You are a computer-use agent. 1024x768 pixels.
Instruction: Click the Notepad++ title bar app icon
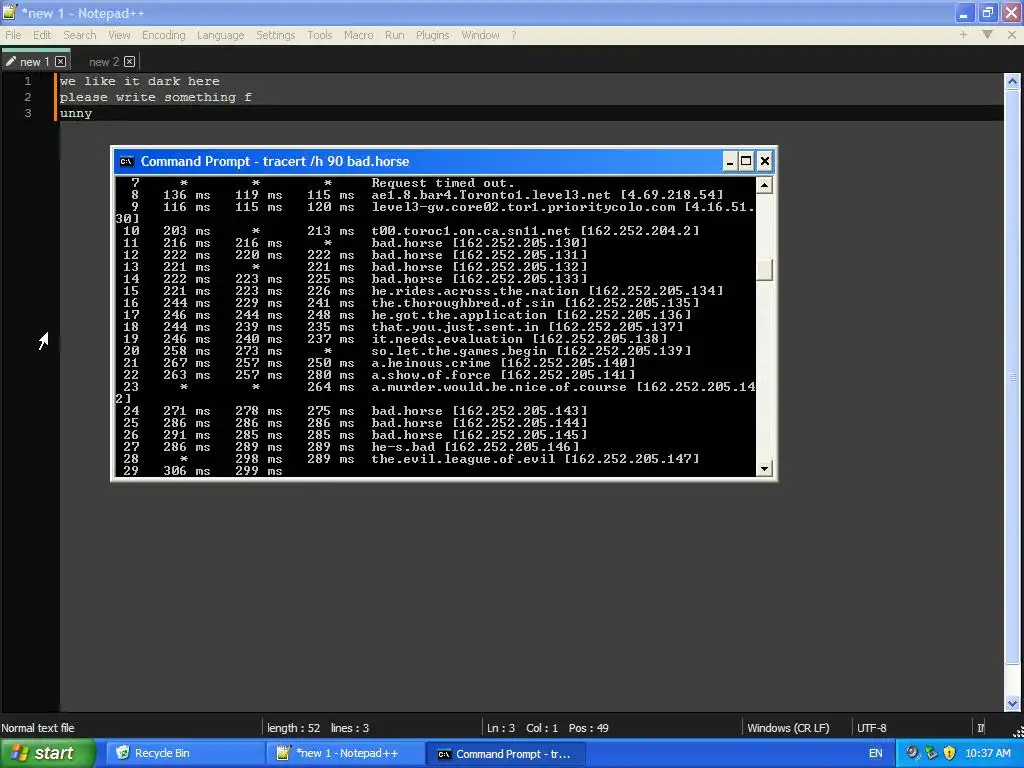(x=9, y=12)
